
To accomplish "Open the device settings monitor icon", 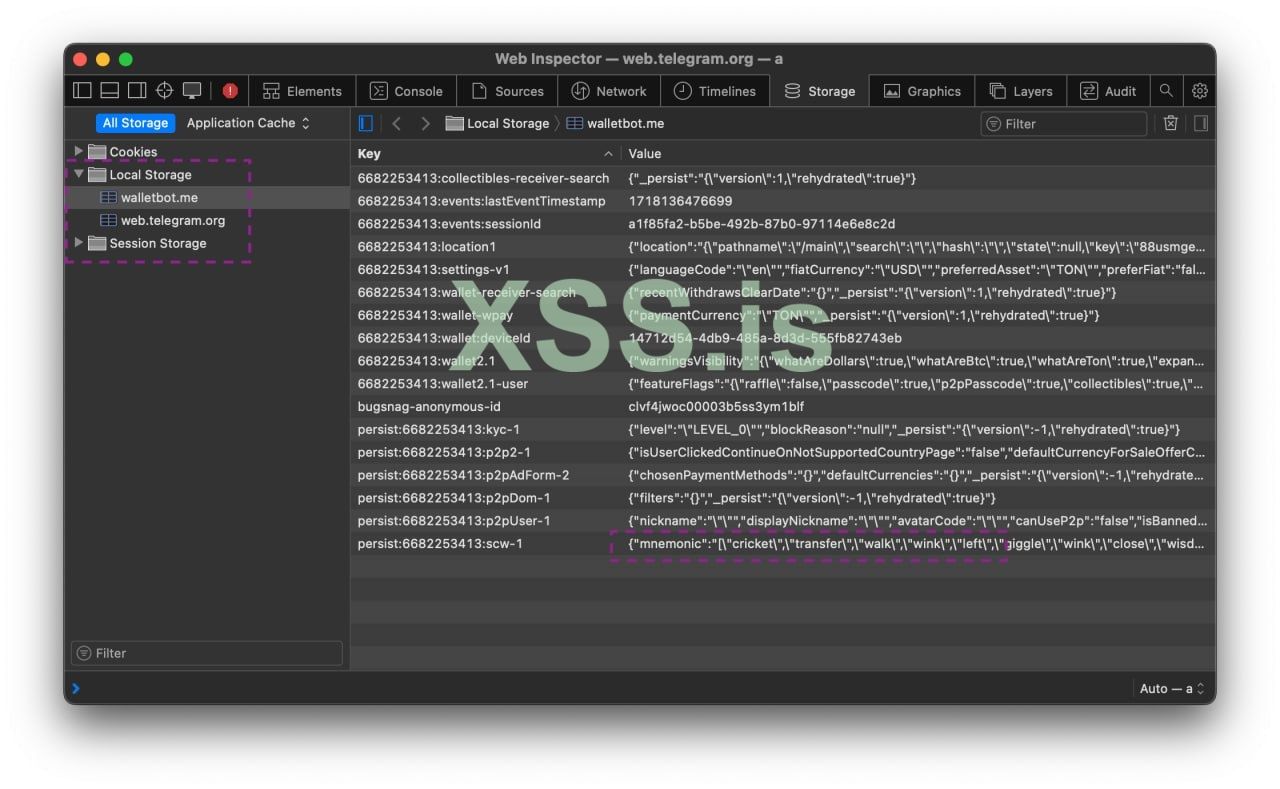I will click(x=192, y=91).
